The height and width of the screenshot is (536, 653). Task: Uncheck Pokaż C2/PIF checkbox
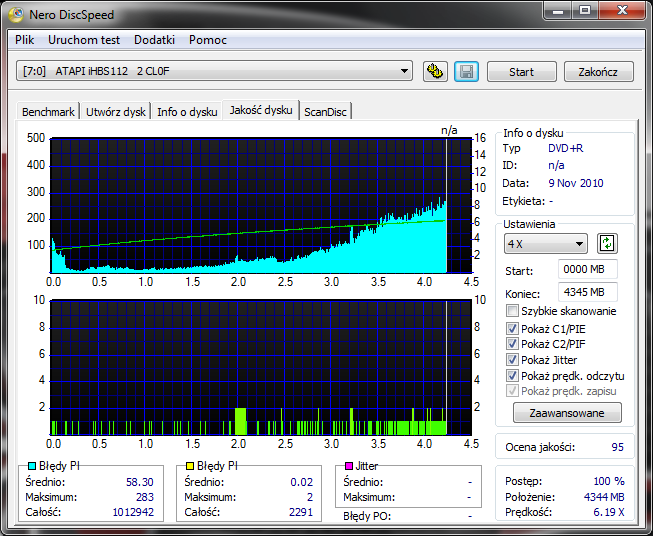pyautogui.click(x=512, y=344)
